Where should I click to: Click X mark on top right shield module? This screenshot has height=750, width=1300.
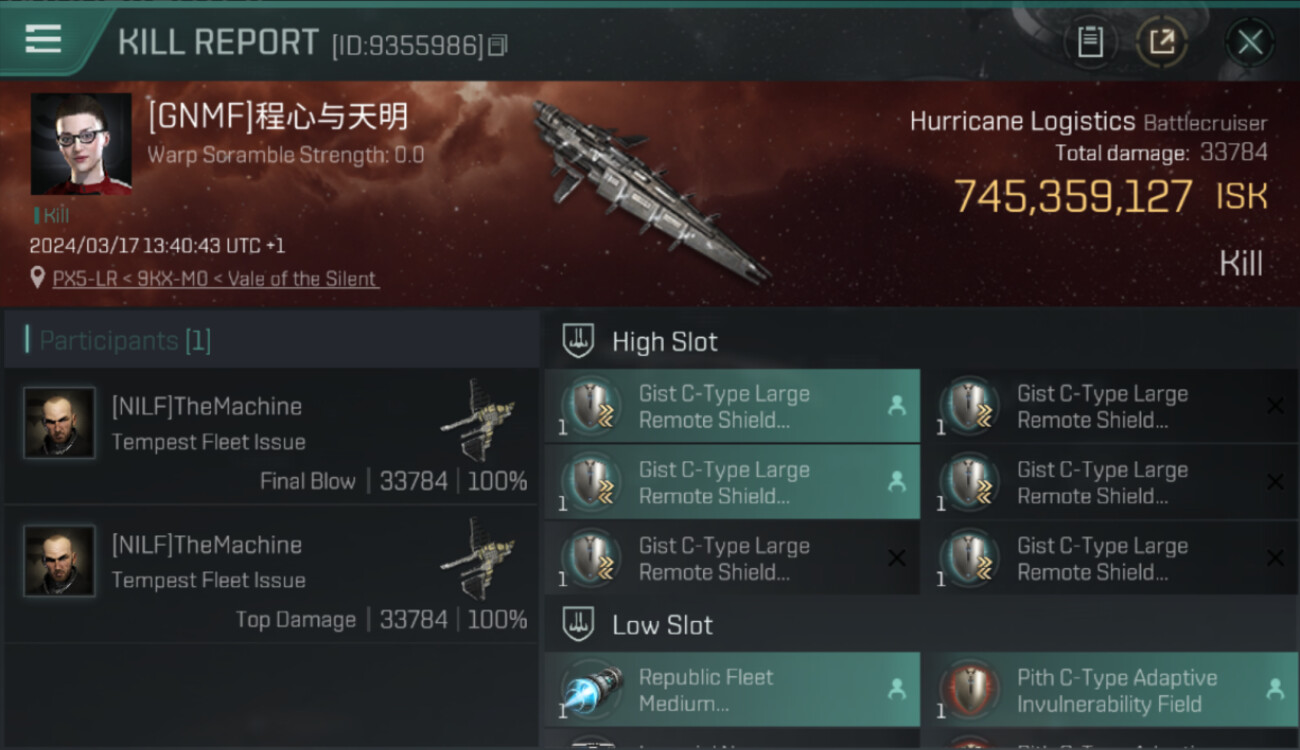point(1275,405)
